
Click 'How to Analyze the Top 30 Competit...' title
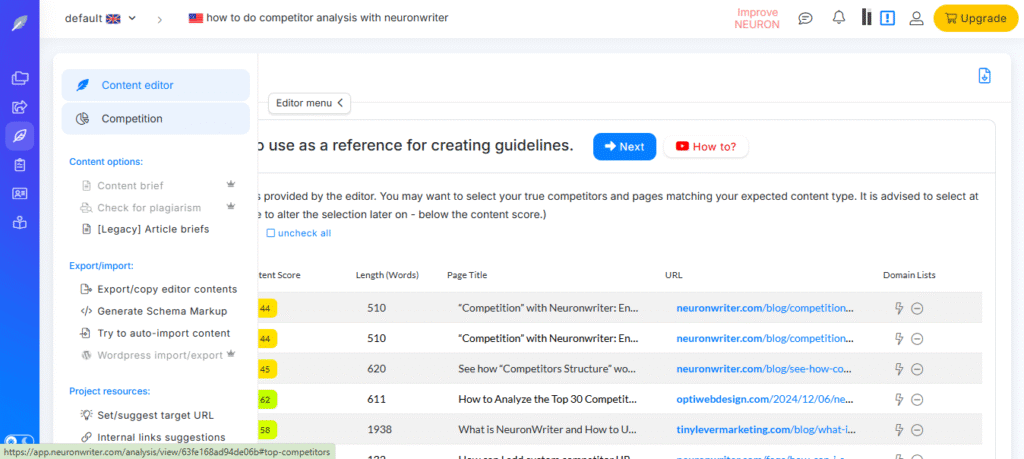pos(547,399)
